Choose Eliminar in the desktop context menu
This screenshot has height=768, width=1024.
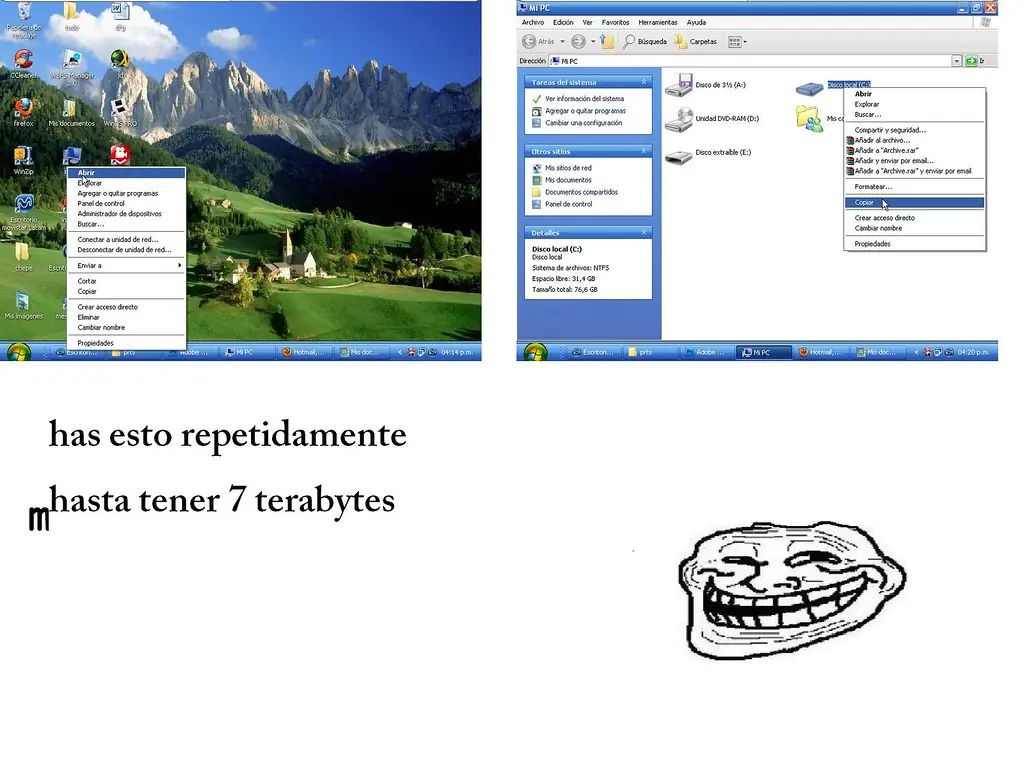coord(127,317)
